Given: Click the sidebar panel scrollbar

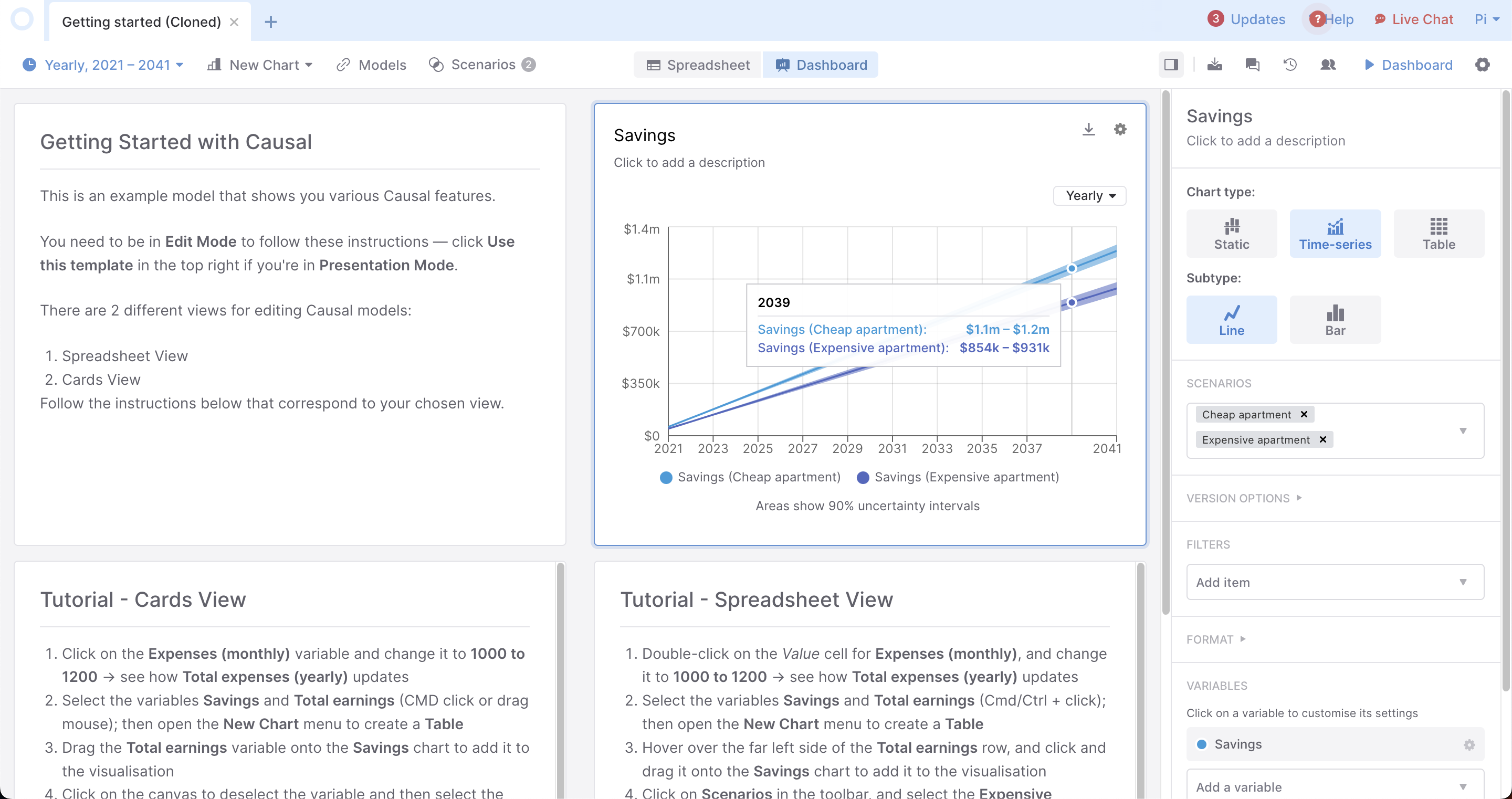Looking at the screenshot, I should tap(1506, 391).
